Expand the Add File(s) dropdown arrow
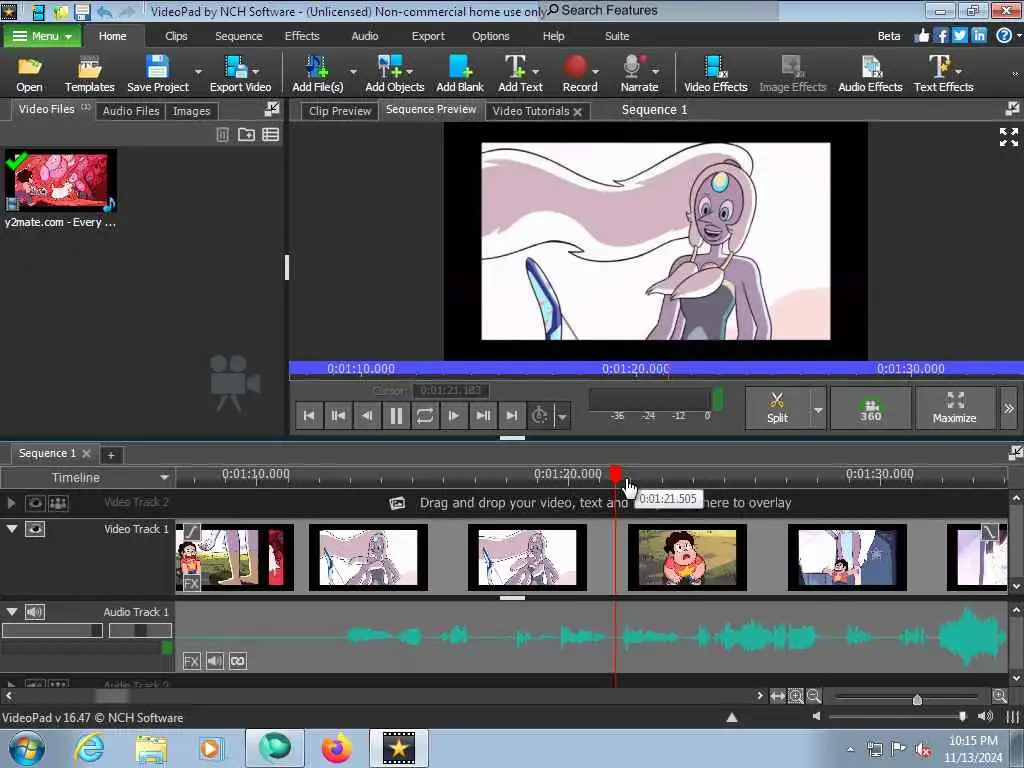Image resolution: width=1024 pixels, height=768 pixels. (353, 71)
